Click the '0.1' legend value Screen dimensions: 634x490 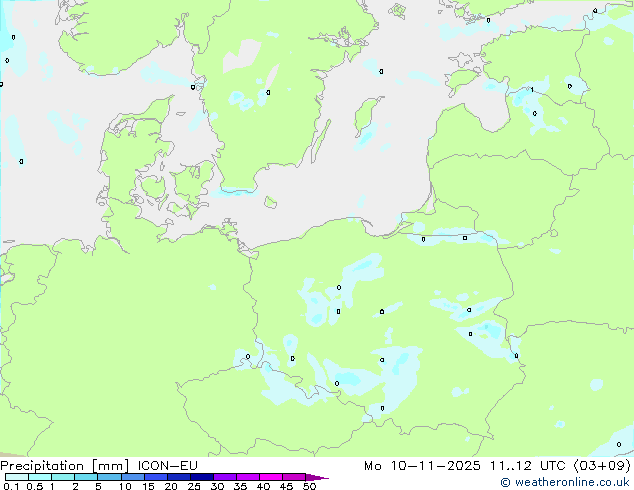[x=11, y=486]
